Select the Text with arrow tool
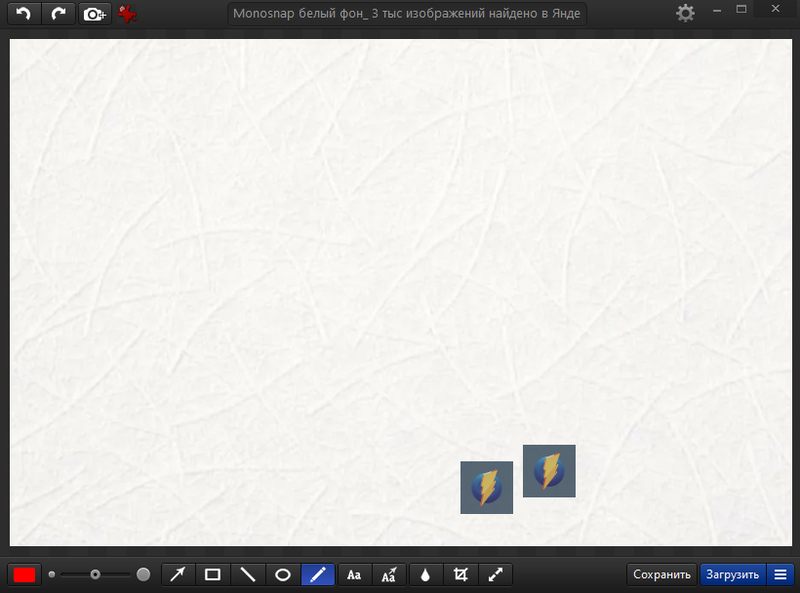 click(x=389, y=575)
